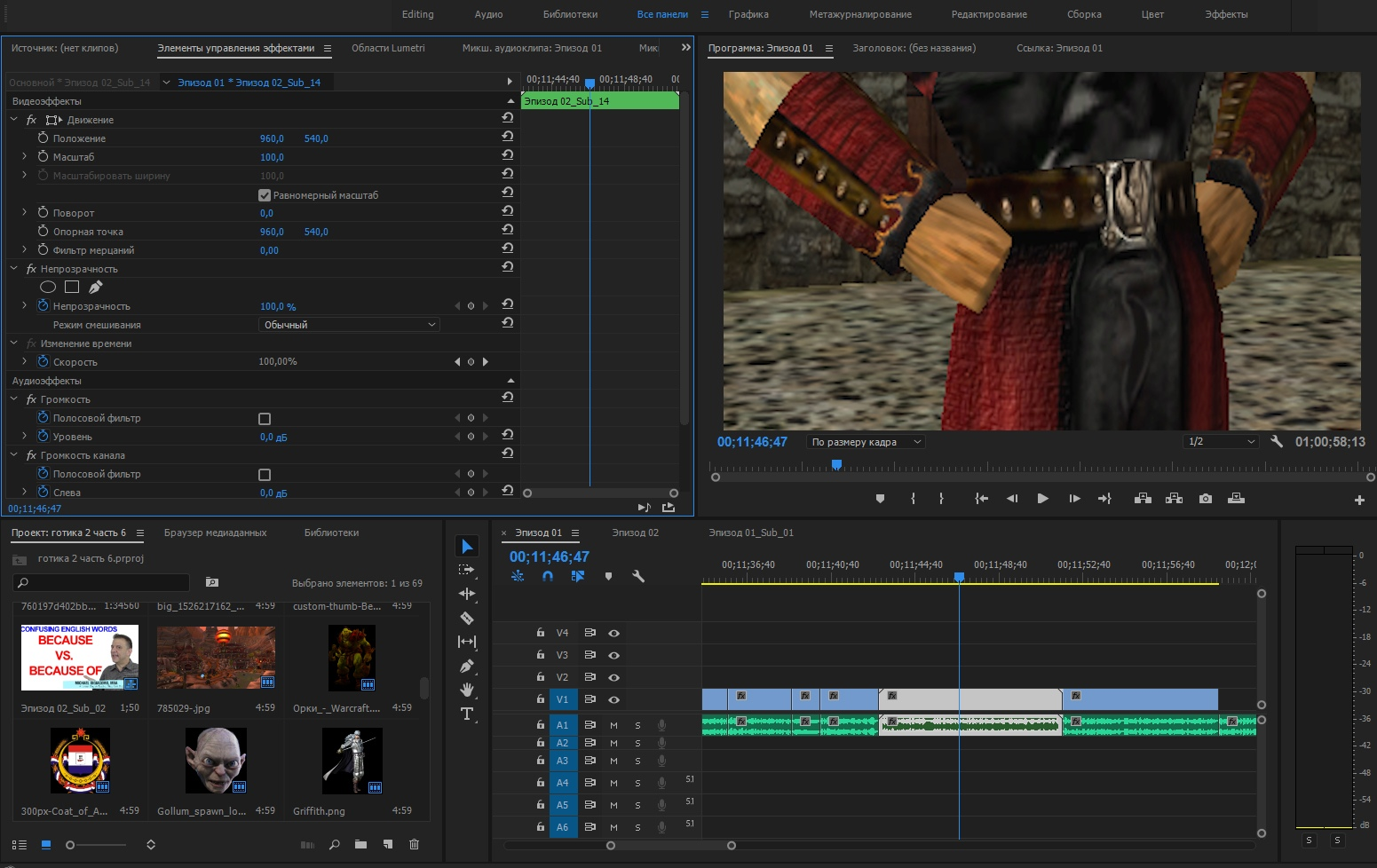This screenshot has width=1377, height=868.
Task: Open program monitor wrench settings
Action: (x=1277, y=441)
